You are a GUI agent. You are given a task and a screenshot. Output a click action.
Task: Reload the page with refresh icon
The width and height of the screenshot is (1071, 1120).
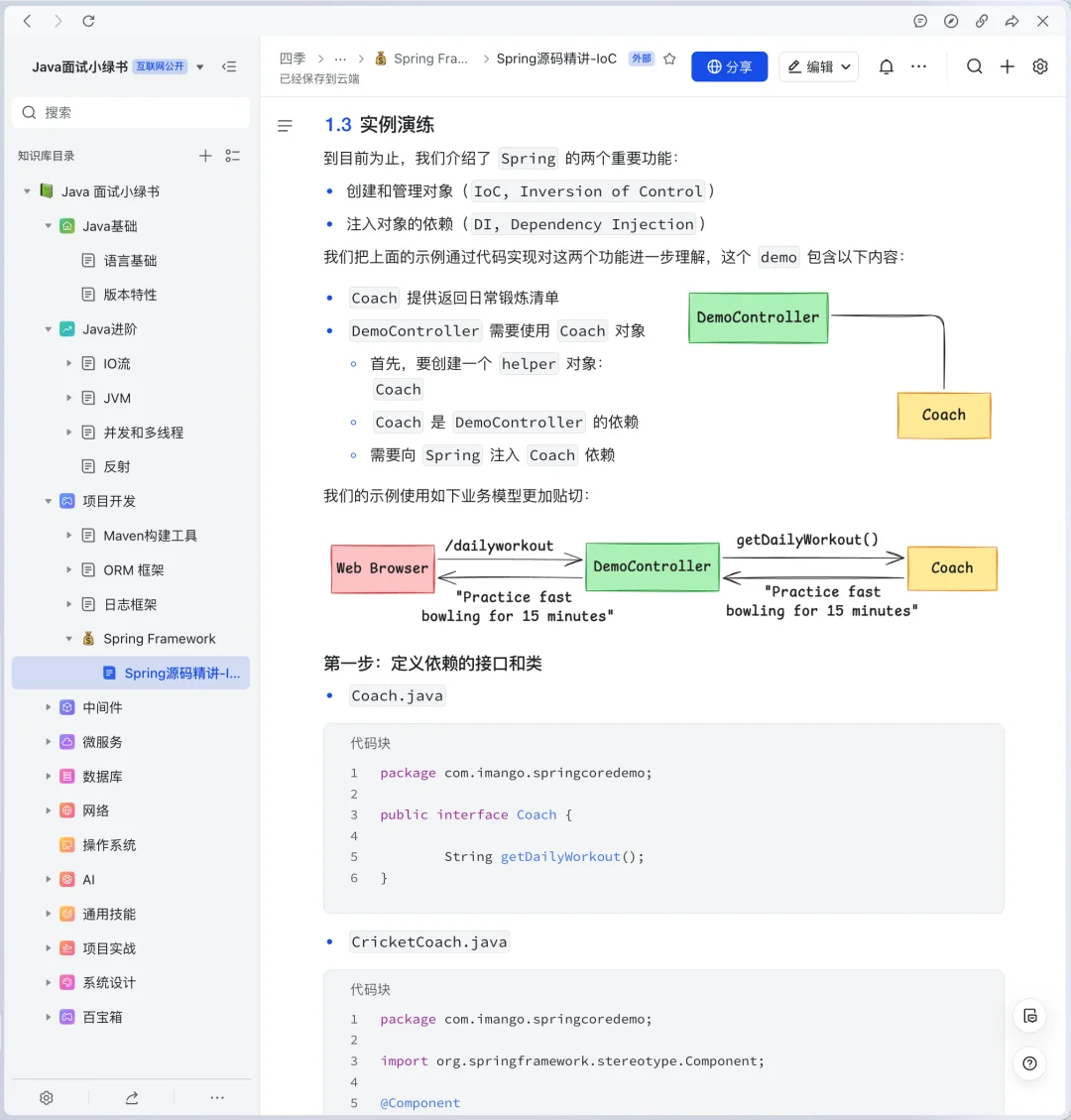point(88,22)
